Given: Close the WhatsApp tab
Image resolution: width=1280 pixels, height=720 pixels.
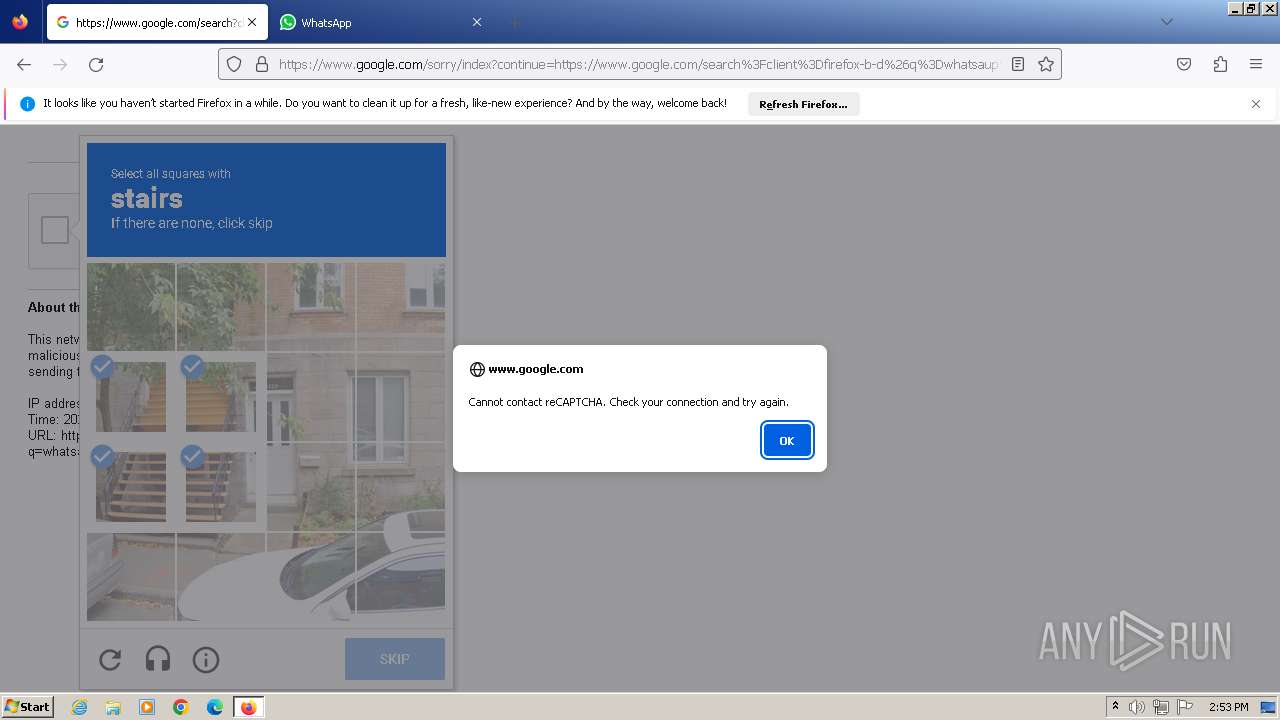Looking at the screenshot, I should click(x=476, y=22).
